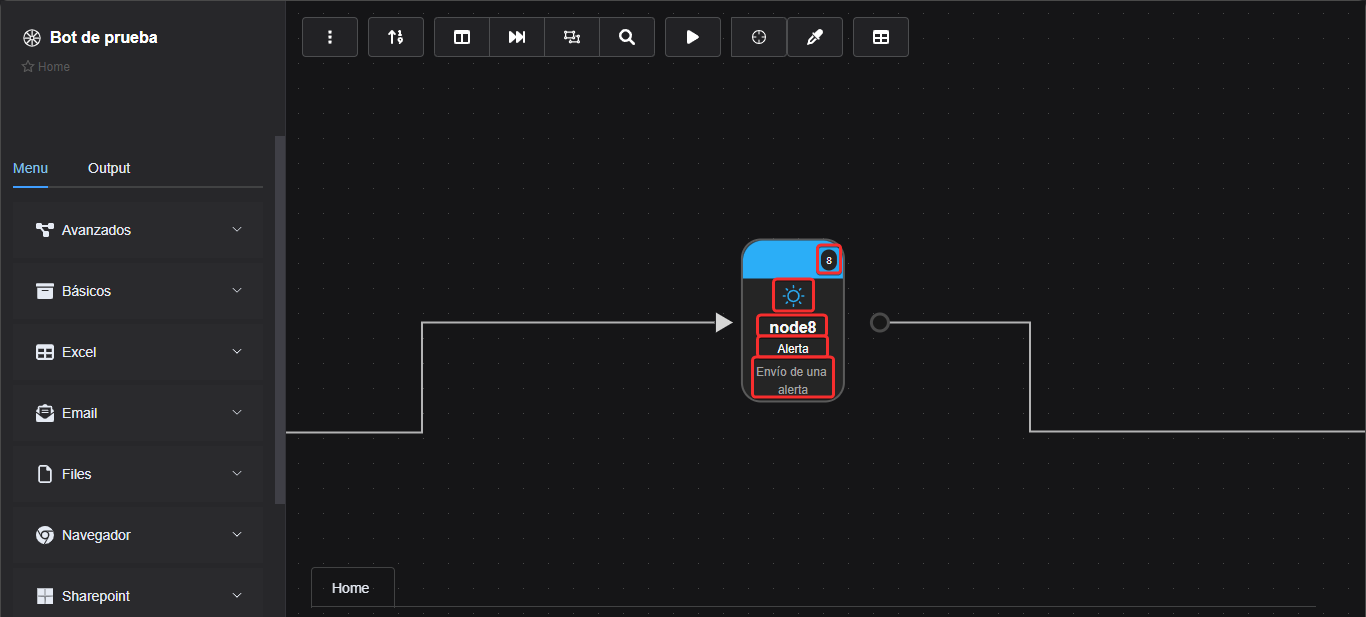Click the Bot de prueba title
The width and height of the screenshot is (1366, 617).
pos(104,38)
